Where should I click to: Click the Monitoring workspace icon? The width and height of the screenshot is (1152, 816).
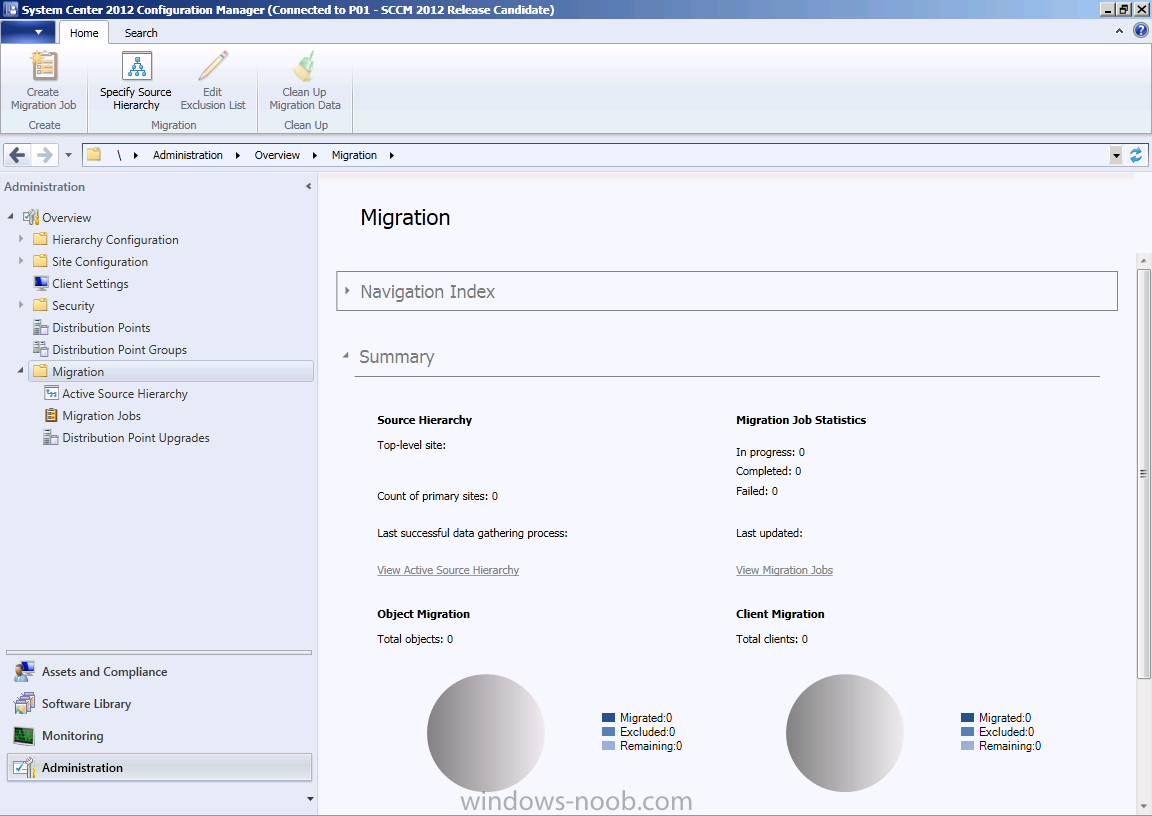click(24, 735)
